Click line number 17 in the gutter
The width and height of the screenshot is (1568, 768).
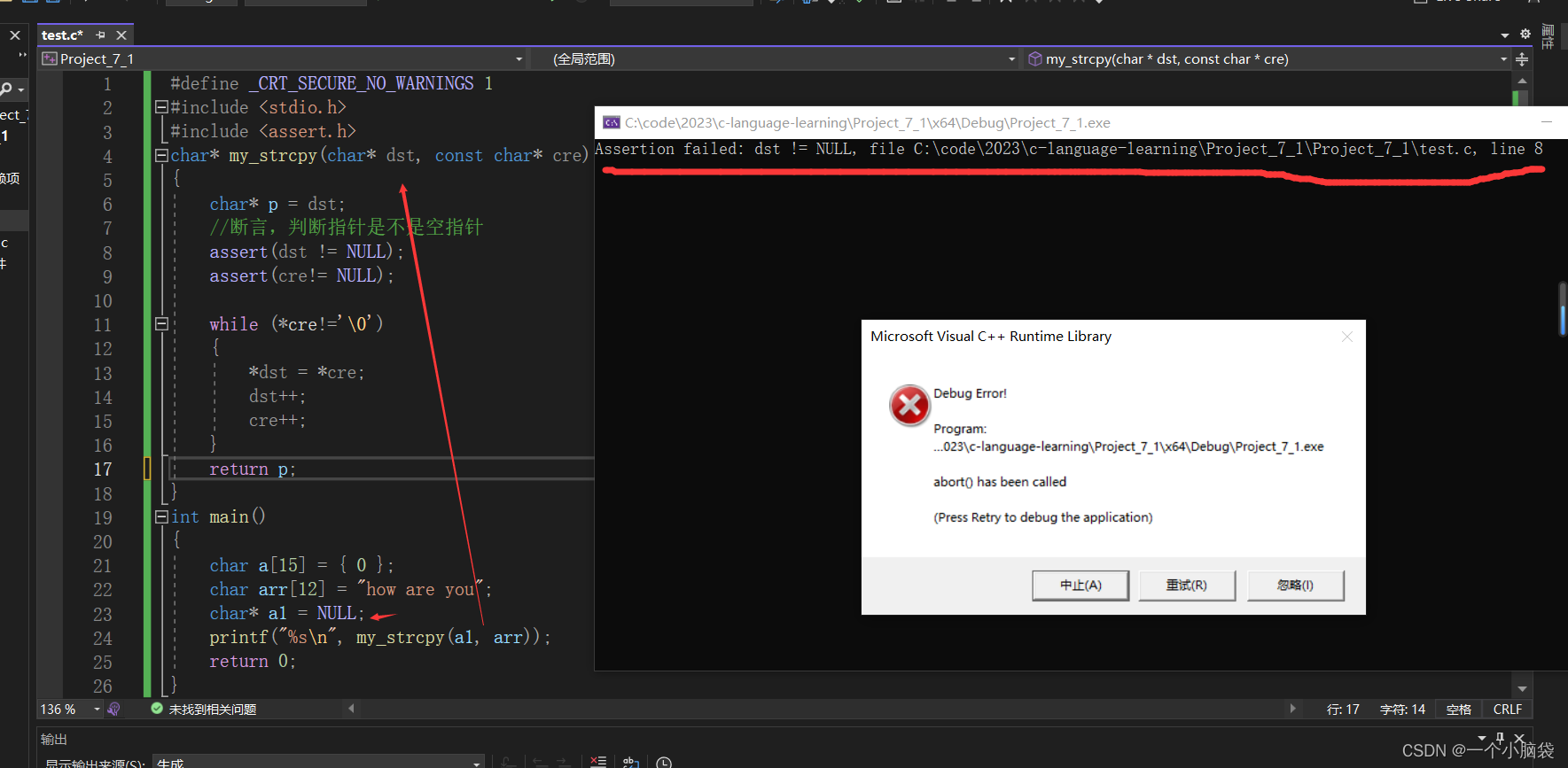click(x=103, y=469)
